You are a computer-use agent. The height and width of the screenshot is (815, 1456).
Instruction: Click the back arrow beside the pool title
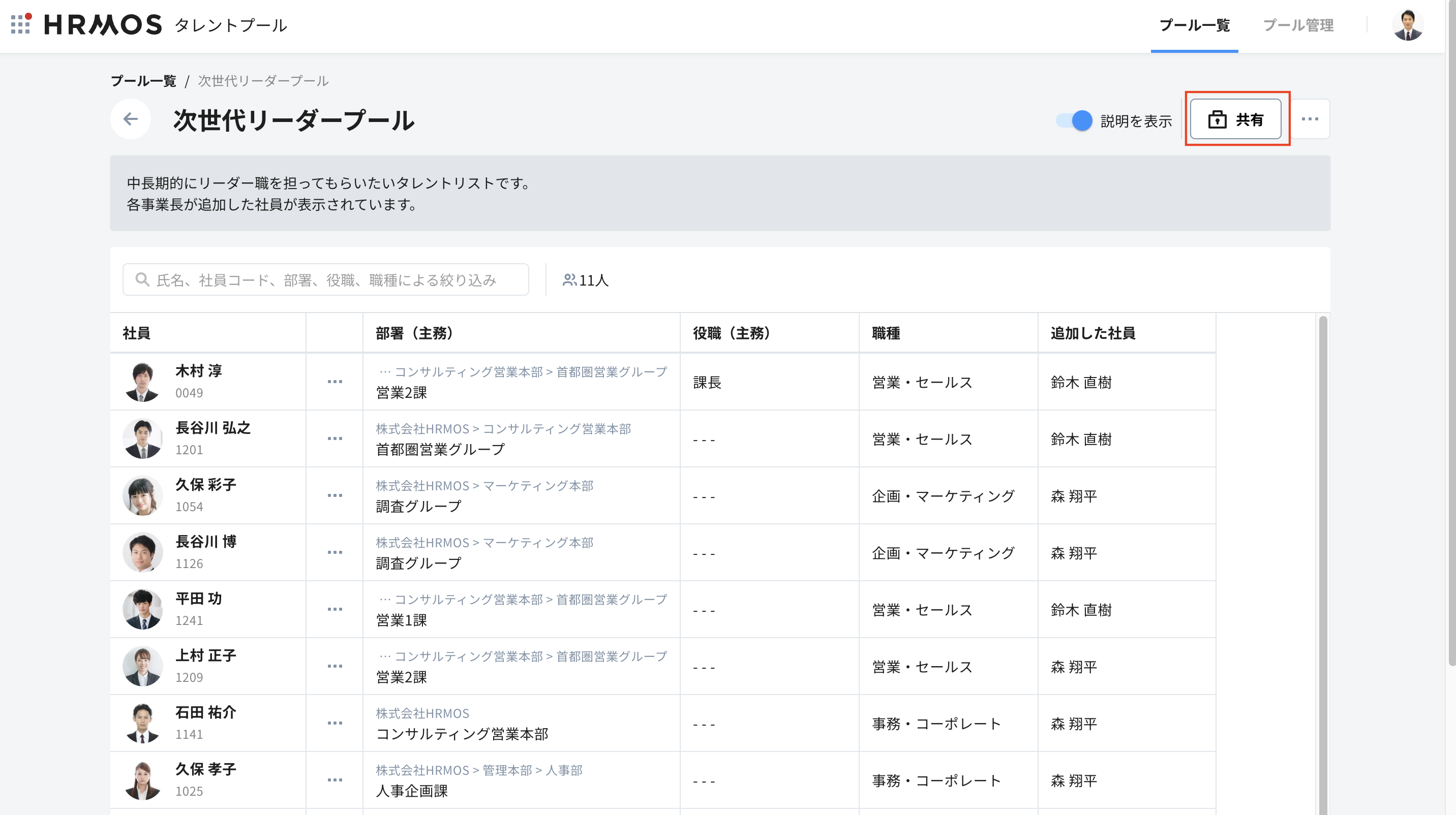pyautogui.click(x=131, y=119)
